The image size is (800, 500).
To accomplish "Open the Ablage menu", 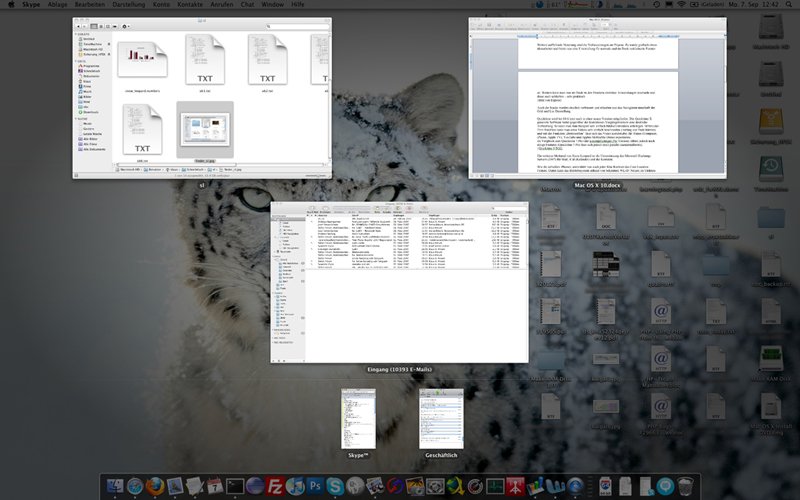I will (x=58, y=4).
